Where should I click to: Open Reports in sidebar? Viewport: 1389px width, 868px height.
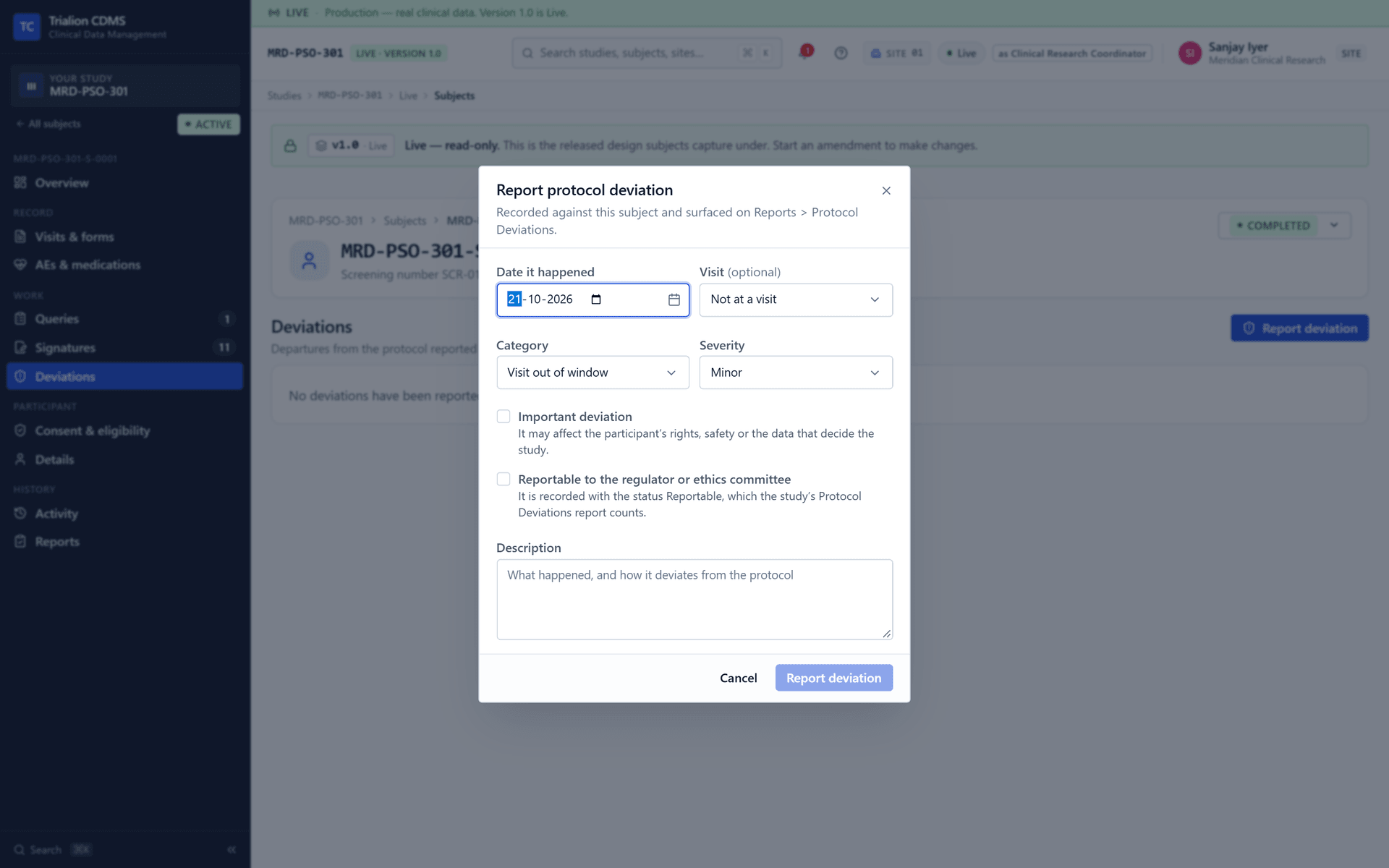point(124,542)
